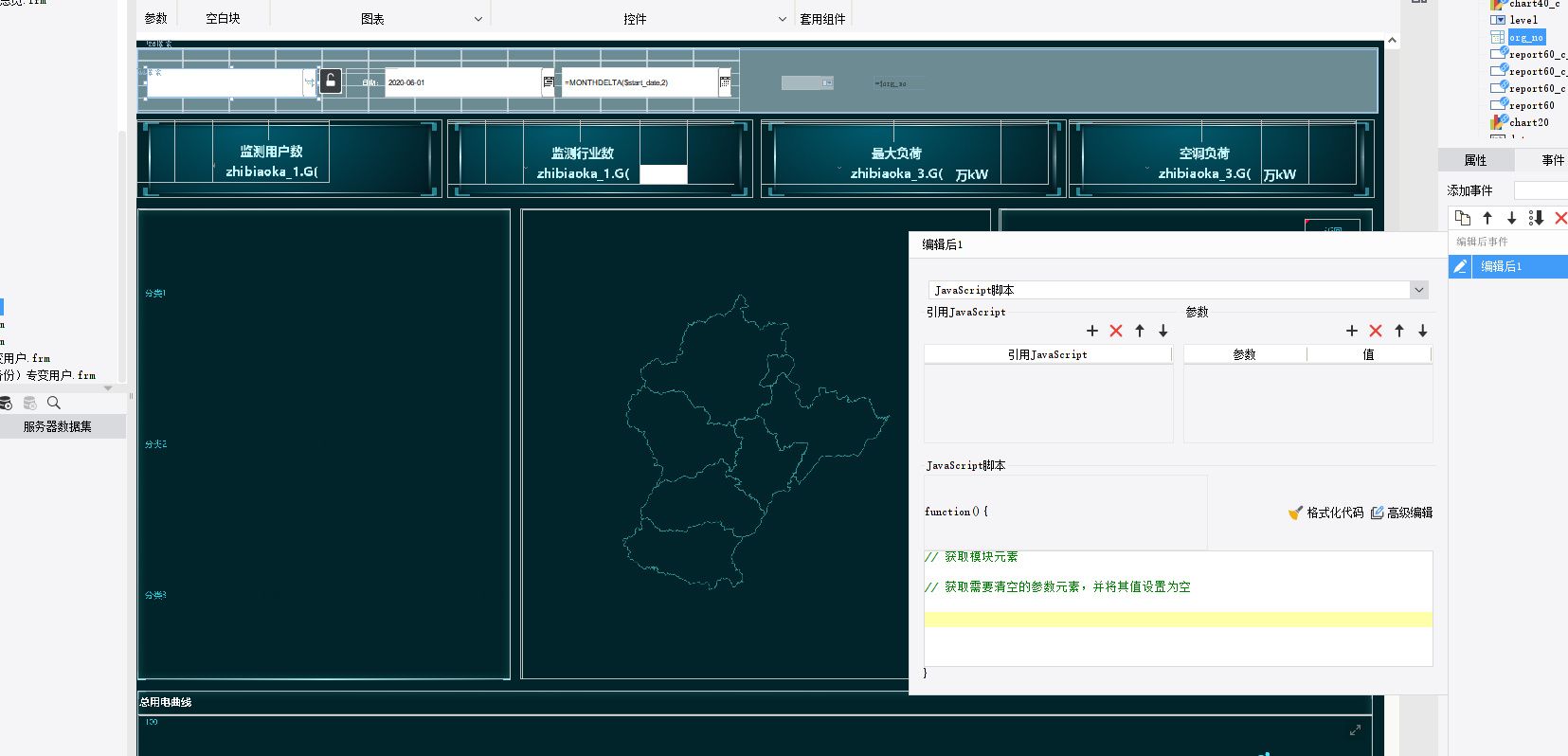Click the 总用电曲线 chart title
The height and width of the screenshot is (756, 1568).
(x=166, y=702)
